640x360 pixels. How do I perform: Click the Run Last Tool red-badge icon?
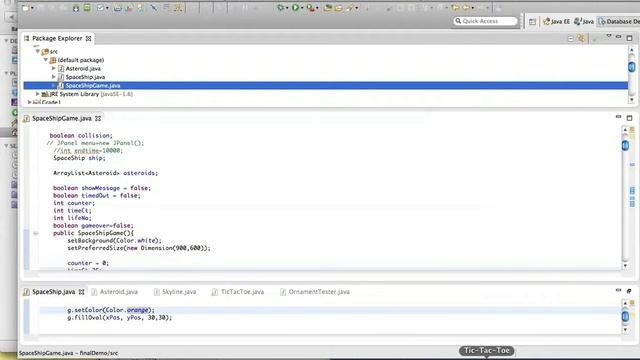pos(311,8)
